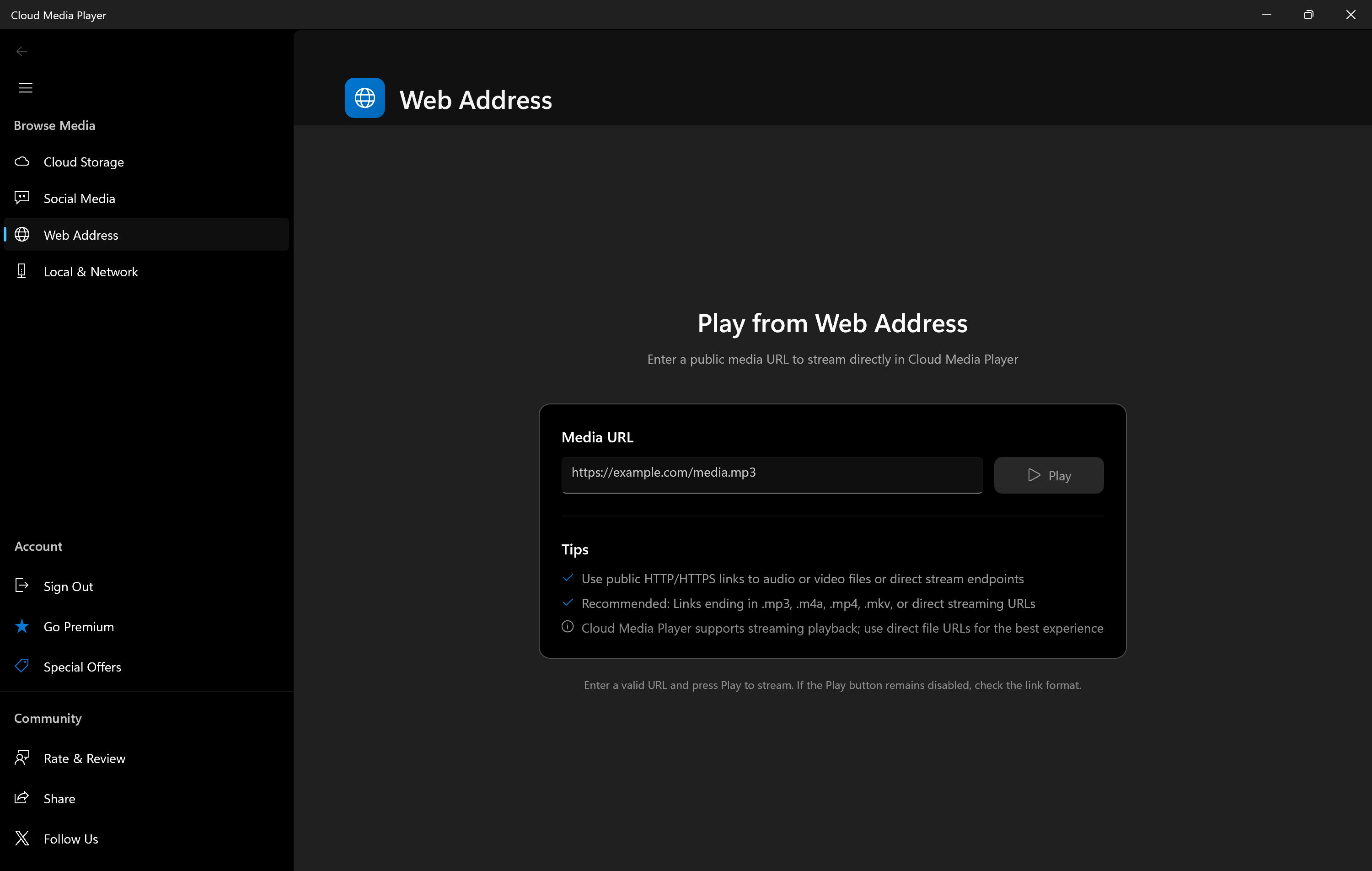Screen dimensions: 1372x871
Task: Click the "Browse Media" section label
Action: tap(55, 125)
